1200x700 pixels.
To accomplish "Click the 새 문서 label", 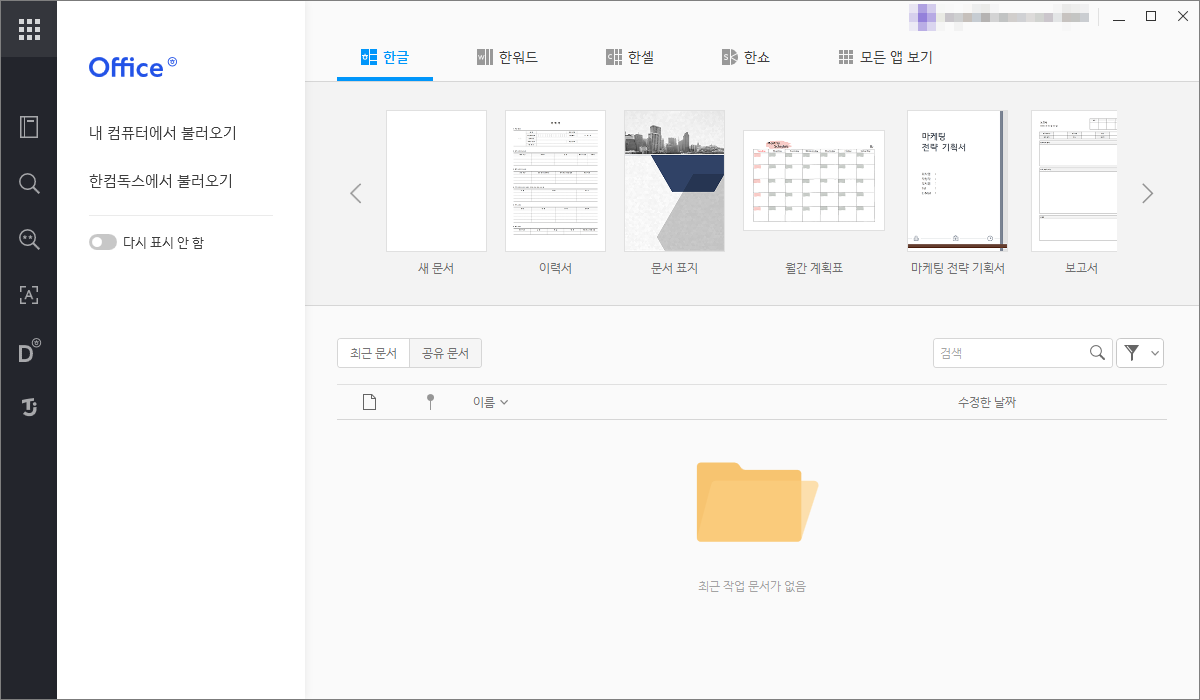I will pyautogui.click(x=436, y=268).
